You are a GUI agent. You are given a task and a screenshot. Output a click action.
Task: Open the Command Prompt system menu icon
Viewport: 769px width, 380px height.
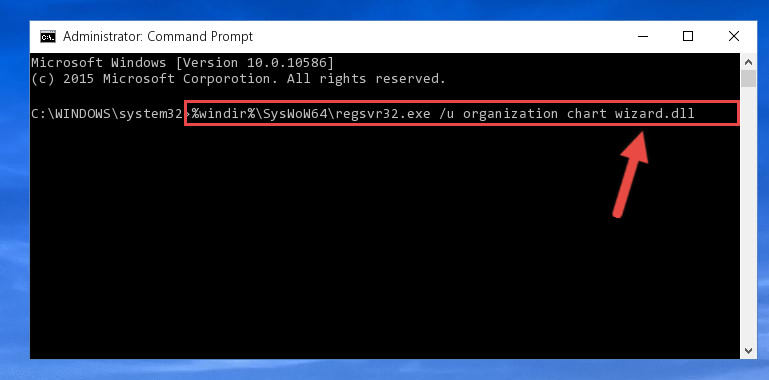[x=48, y=37]
